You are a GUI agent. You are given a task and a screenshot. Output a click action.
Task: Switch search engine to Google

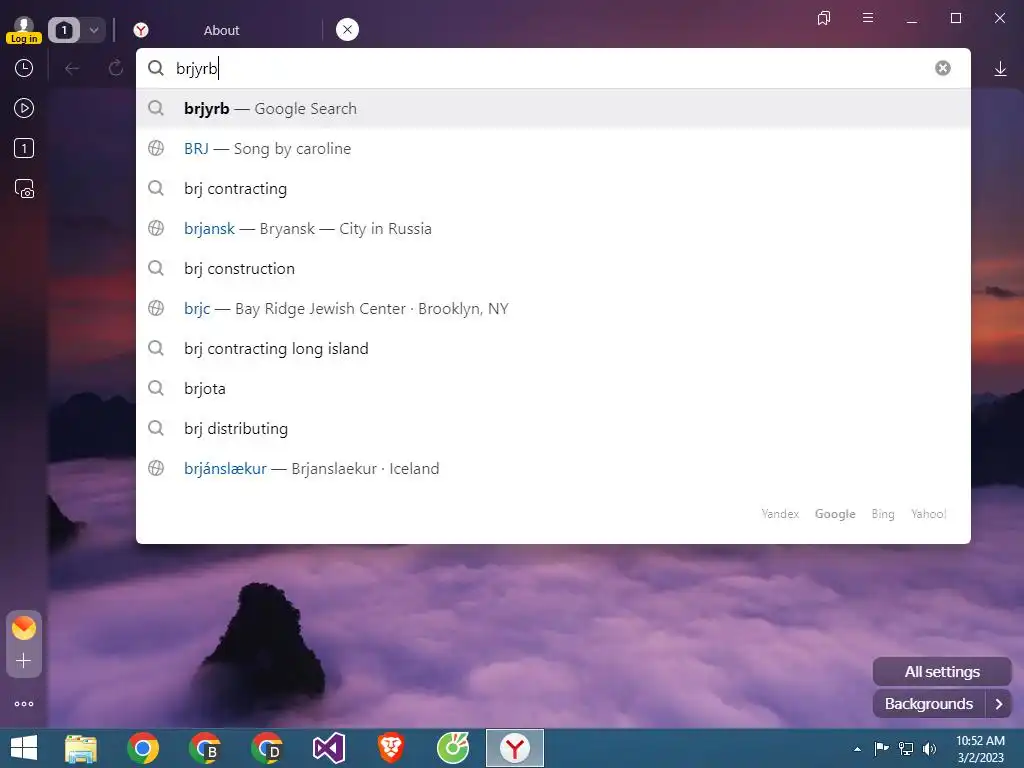(835, 514)
